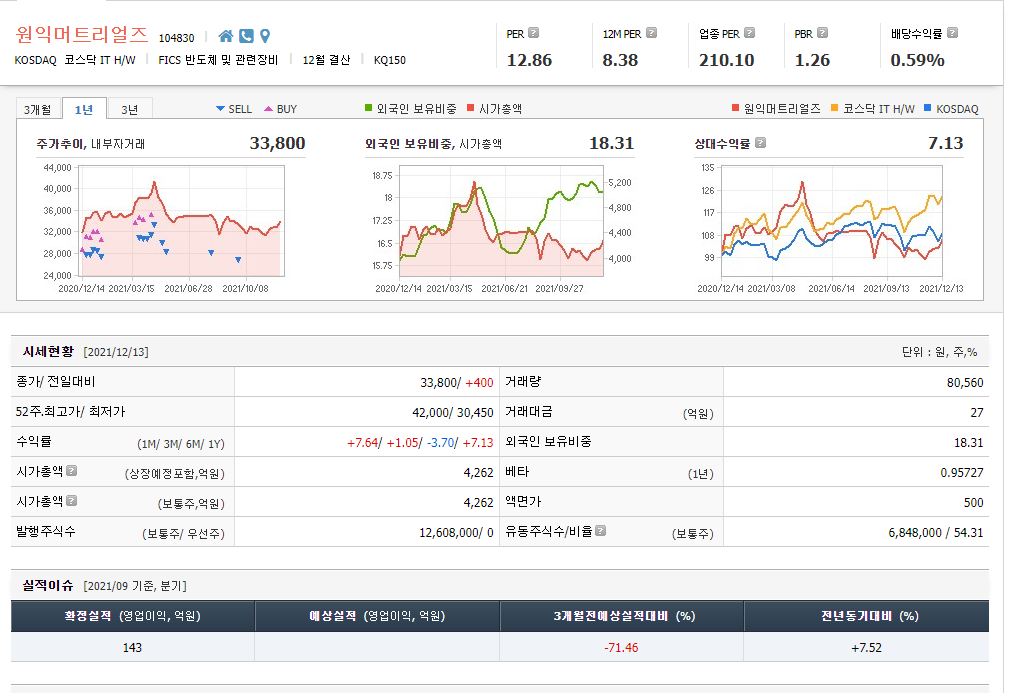Open help icon next to 상대수익률
Image resolution: width=1018 pixels, height=693 pixels.
point(760,142)
